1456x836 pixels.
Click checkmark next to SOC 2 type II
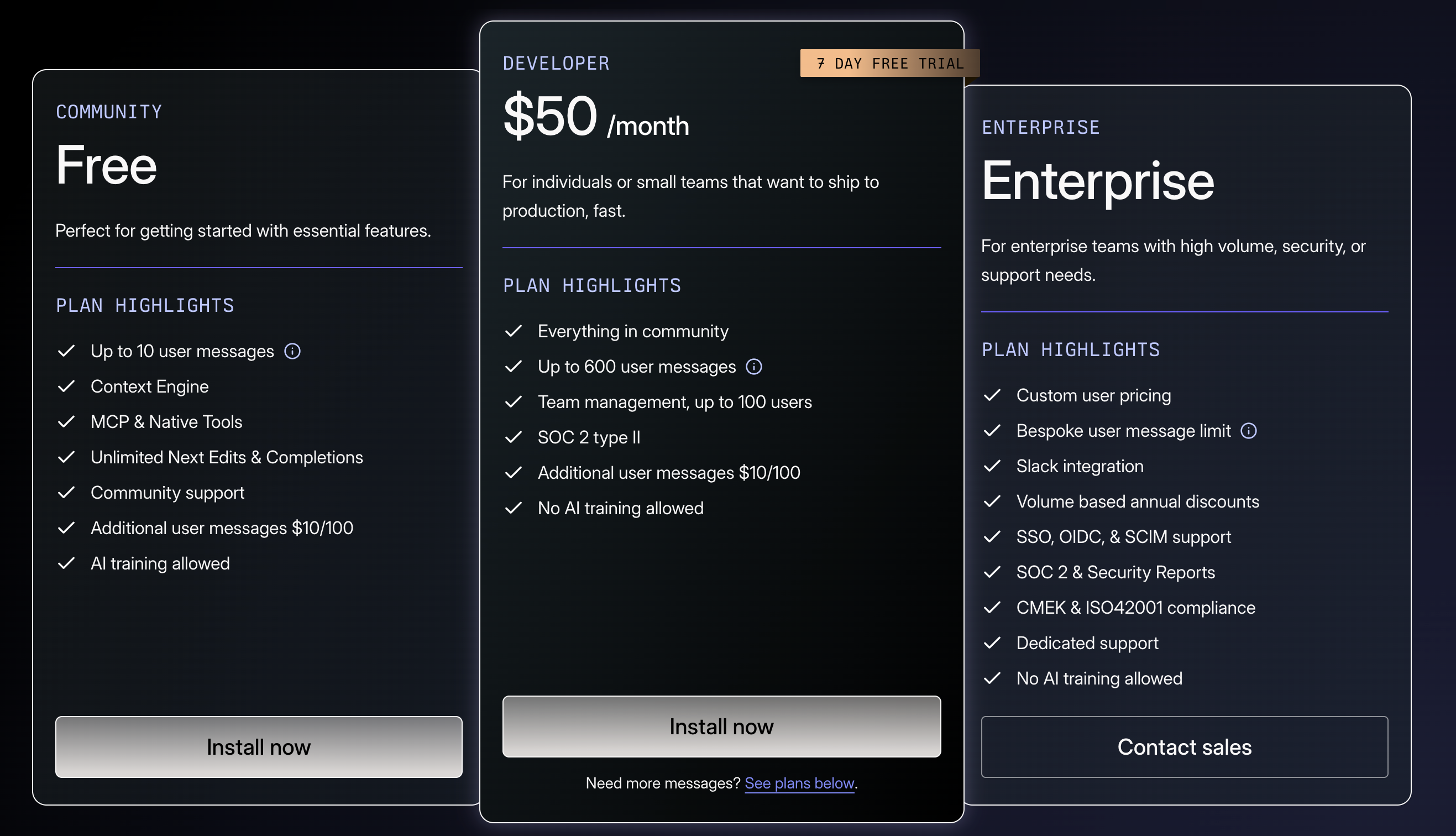pos(513,437)
